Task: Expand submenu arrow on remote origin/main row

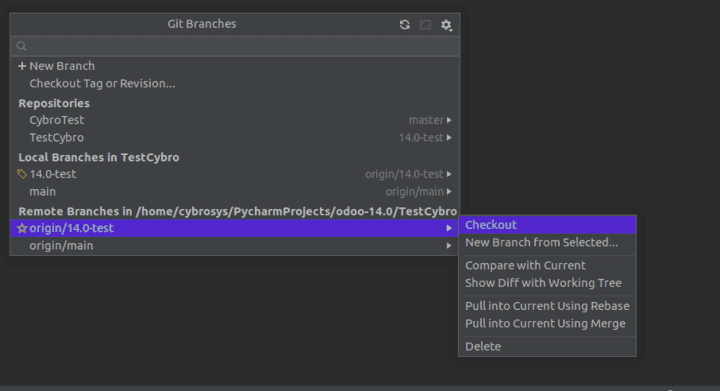Action: click(449, 246)
